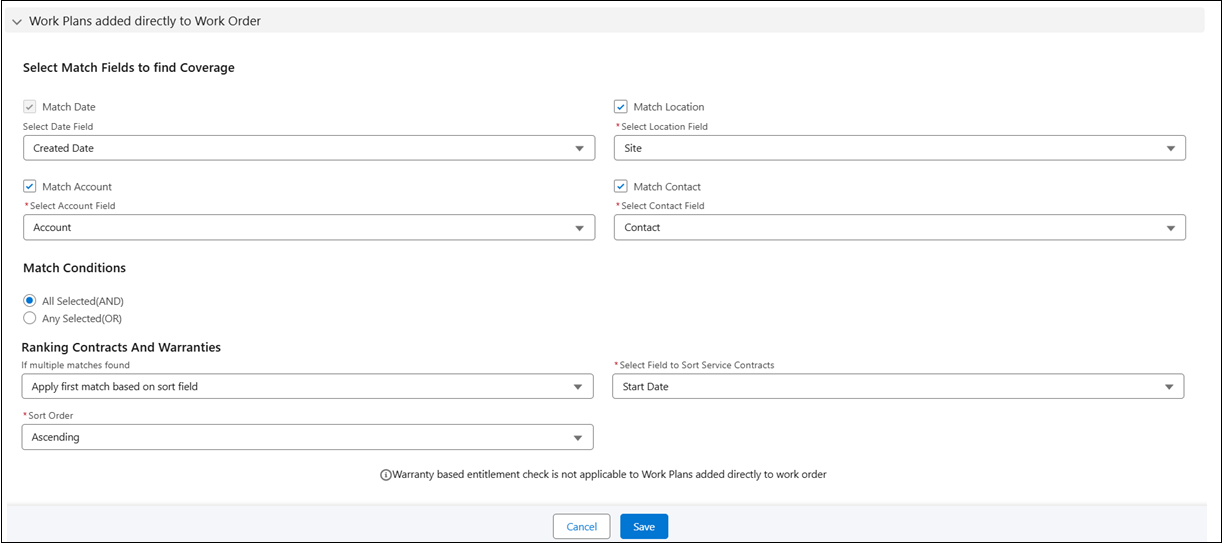Open the Select Contact Field dropdown

pos(900,228)
